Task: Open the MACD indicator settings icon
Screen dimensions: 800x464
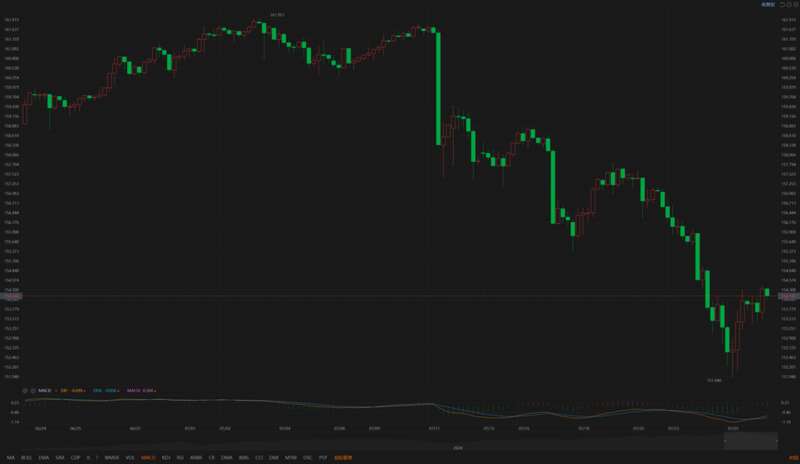Action: tap(24, 390)
